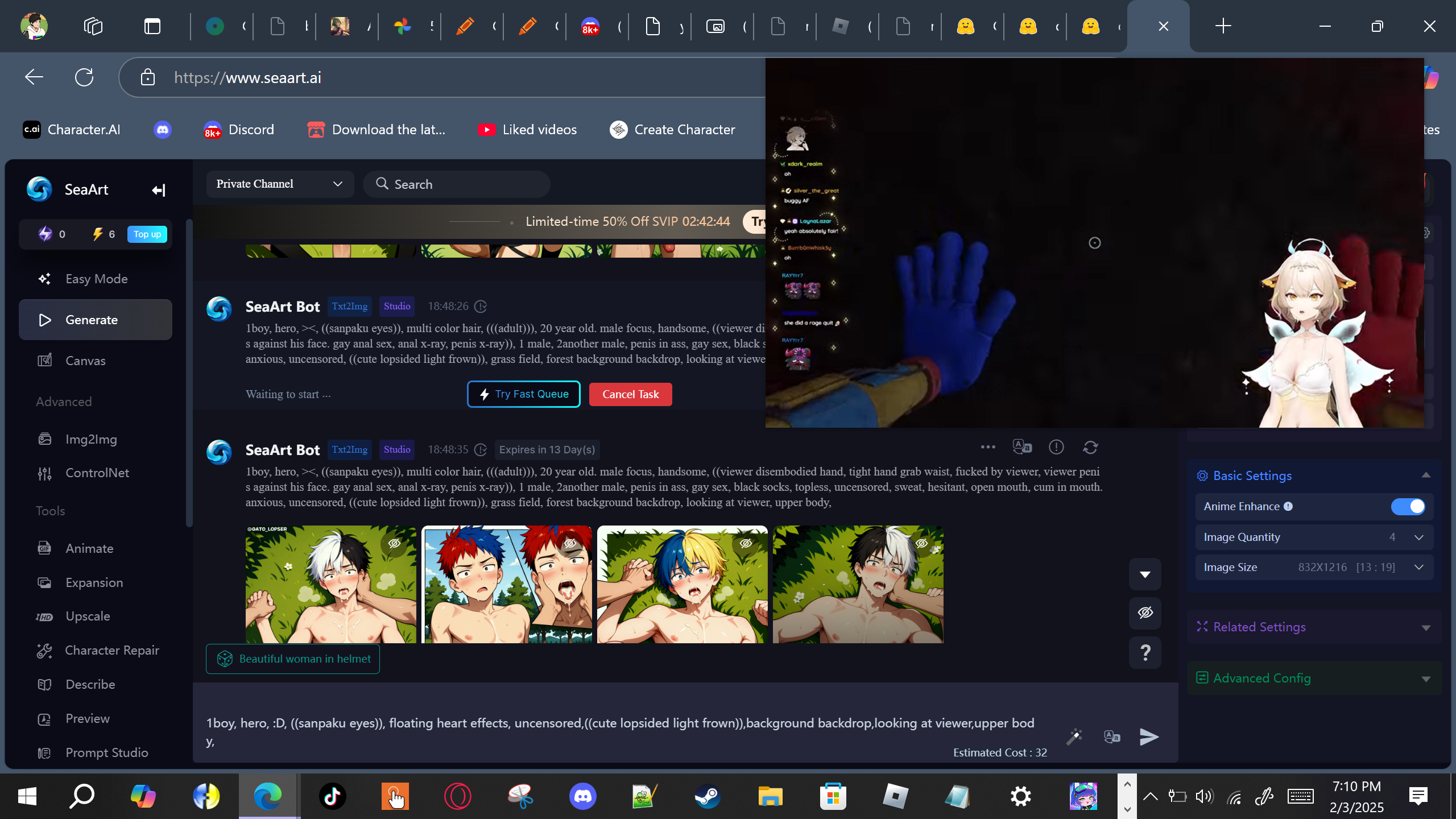This screenshot has height=819, width=1456.
Task: Toggle the crossed-eye hide button above the help button
Action: [x=1145, y=613]
